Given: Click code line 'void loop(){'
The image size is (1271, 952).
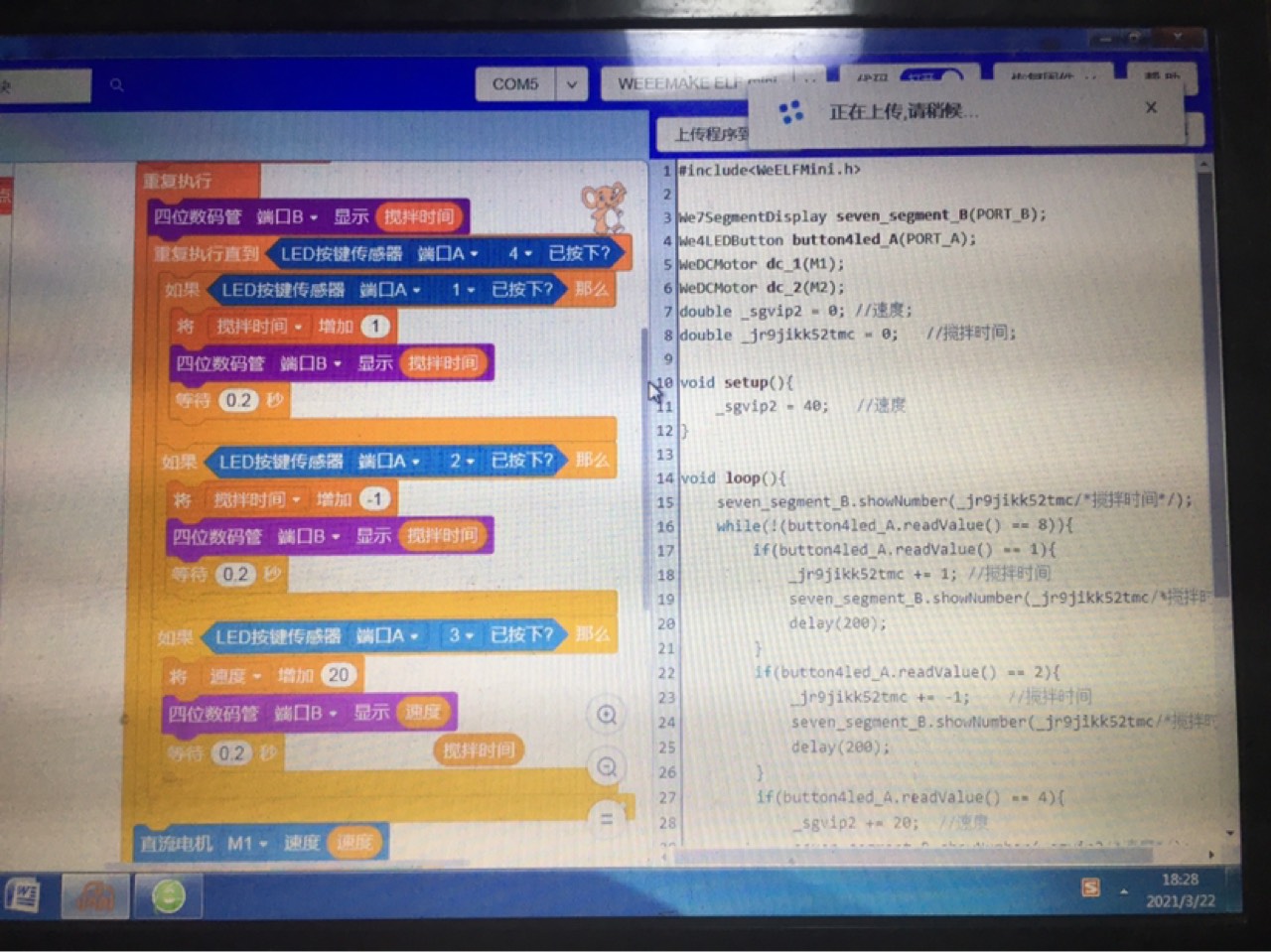Looking at the screenshot, I should [x=733, y=477].
